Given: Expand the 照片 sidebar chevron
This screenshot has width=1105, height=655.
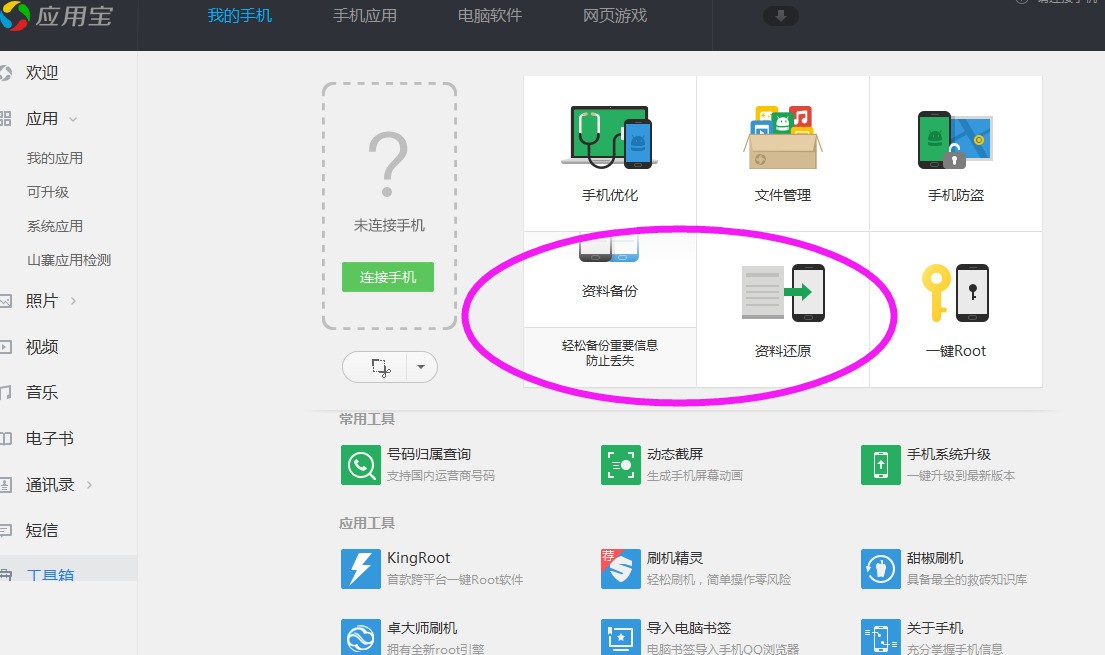Looking at the screenshot, I should coord(73,301).
